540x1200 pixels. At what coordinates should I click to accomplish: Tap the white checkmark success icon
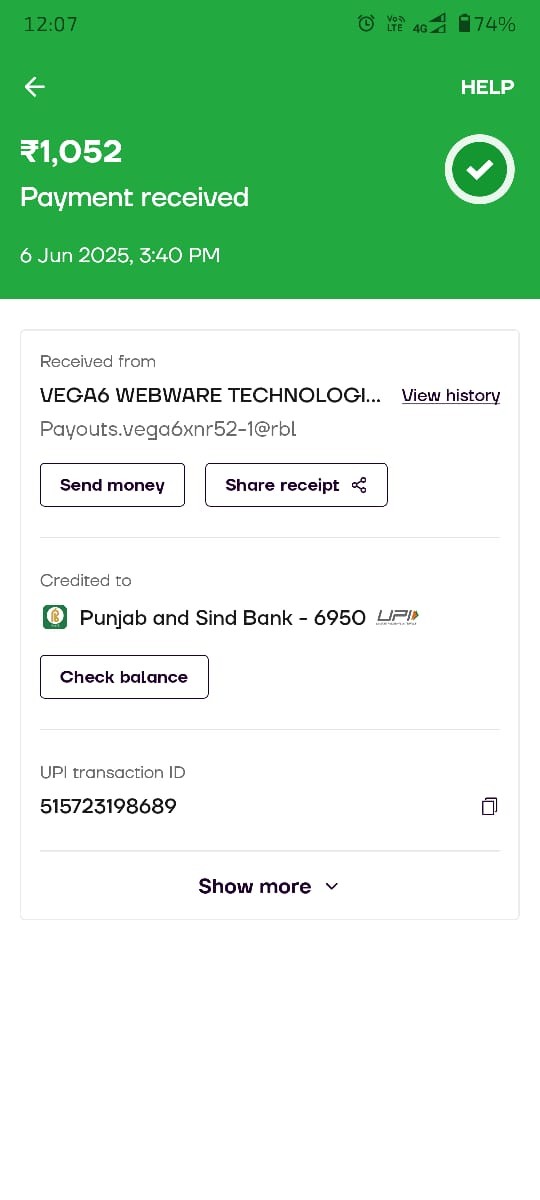click(480, 170)
